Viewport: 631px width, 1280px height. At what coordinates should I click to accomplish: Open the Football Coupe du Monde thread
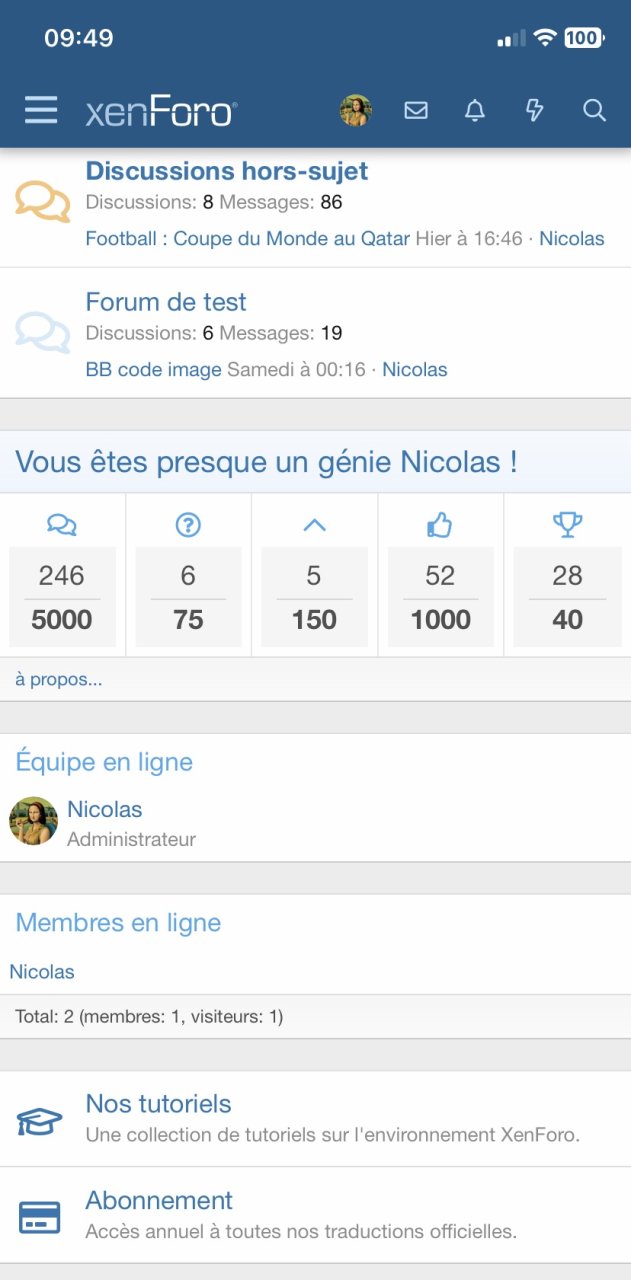(x=247, y=238)
